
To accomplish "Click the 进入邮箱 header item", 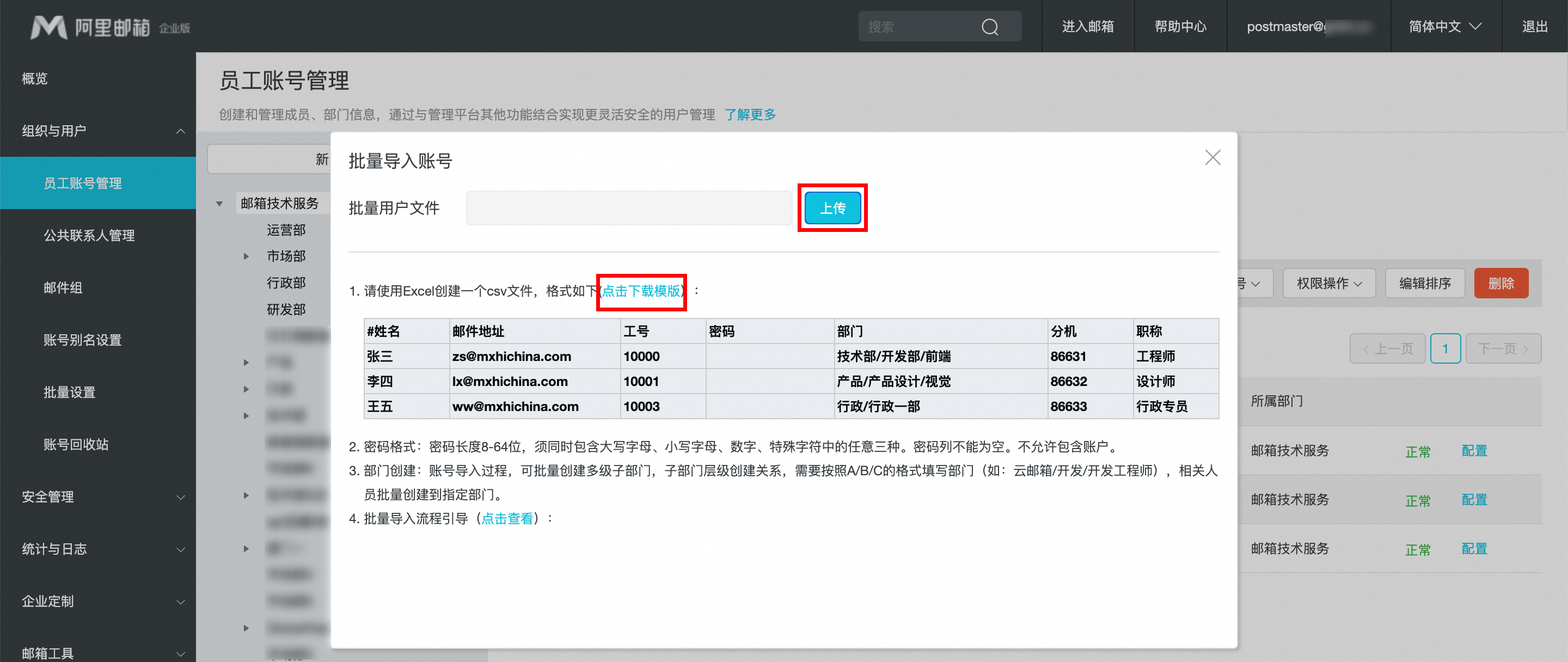I will pyautogui.click(x=1088, y=27).
